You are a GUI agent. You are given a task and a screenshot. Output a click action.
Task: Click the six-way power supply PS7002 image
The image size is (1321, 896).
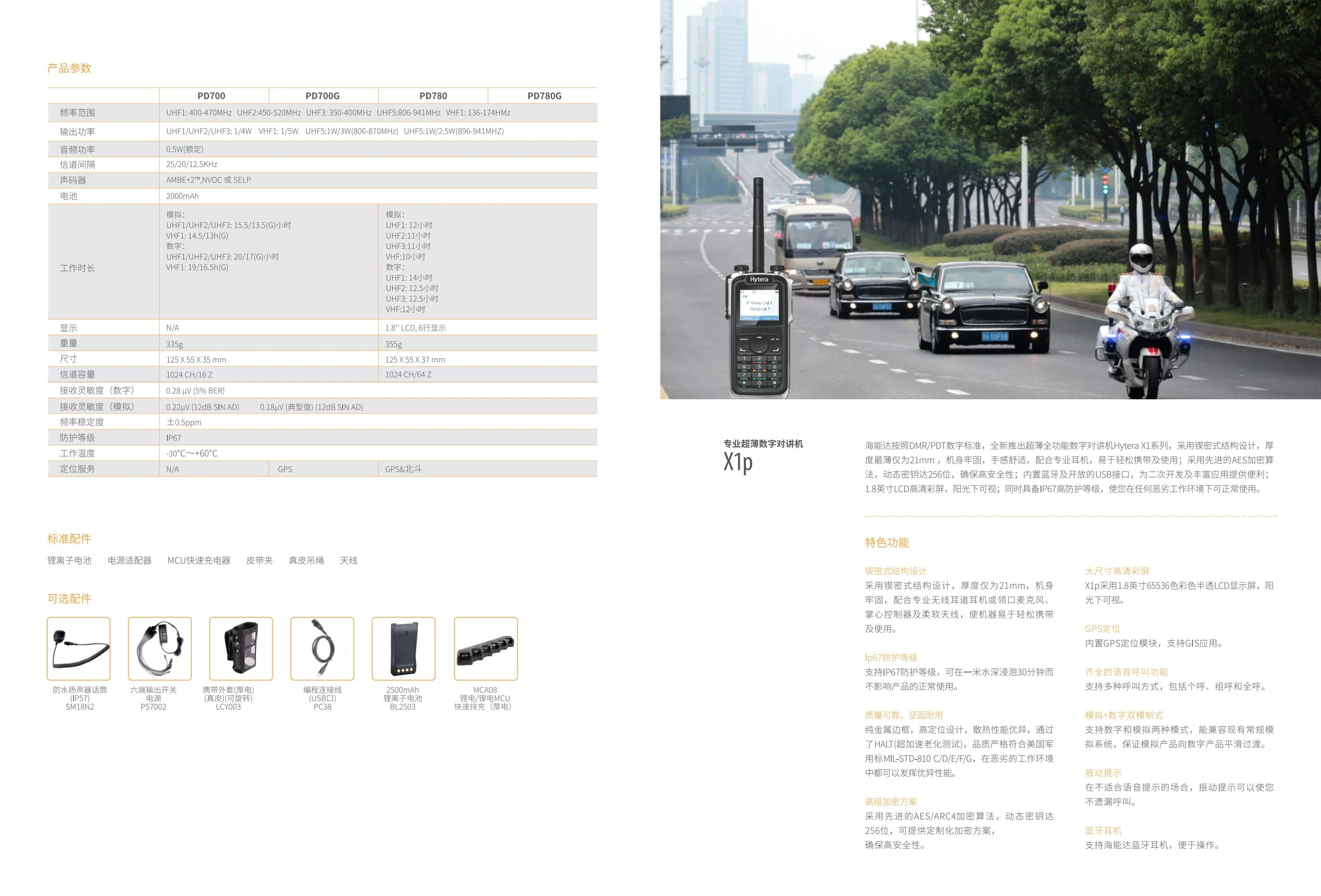(160, 648)
